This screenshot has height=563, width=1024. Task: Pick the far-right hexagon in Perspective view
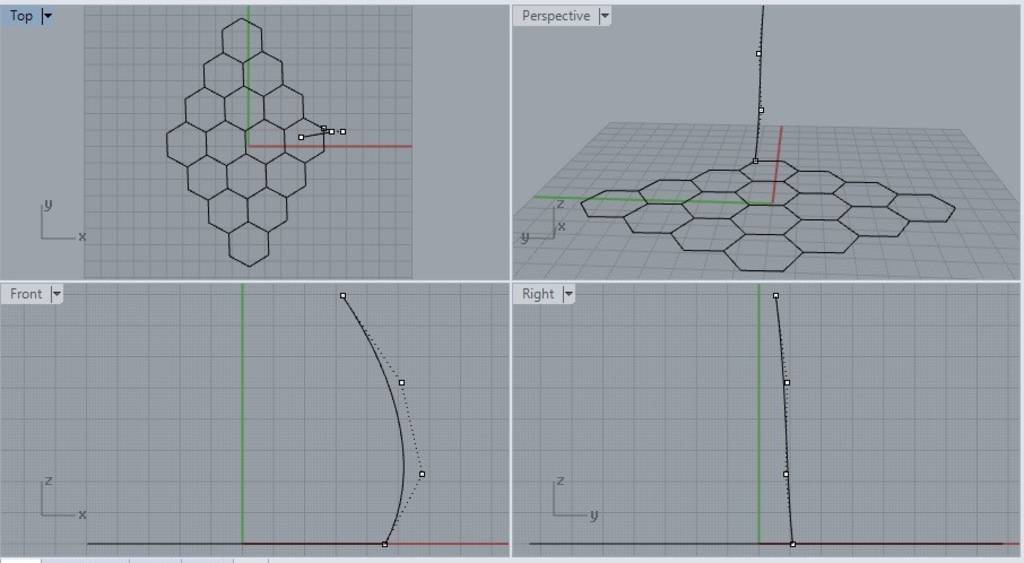(x=921, y=208)
